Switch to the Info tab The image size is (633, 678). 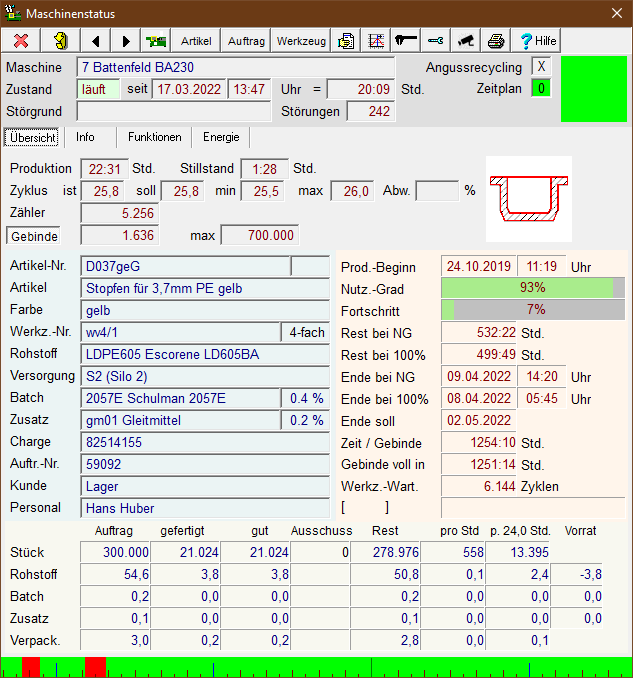(x=86, y=137)
